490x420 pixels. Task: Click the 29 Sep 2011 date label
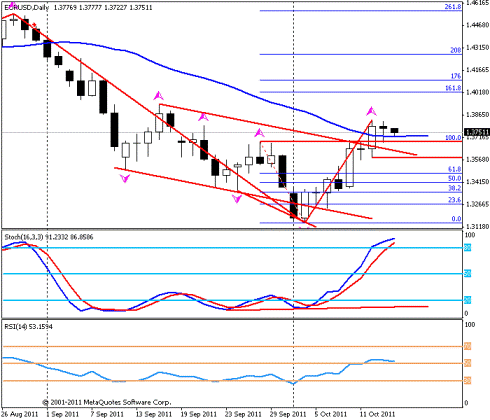(288, 414)
